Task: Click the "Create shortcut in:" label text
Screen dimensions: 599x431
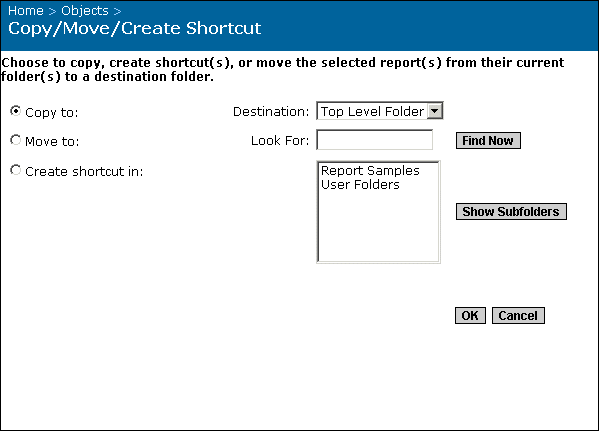Action: (84, 171)
